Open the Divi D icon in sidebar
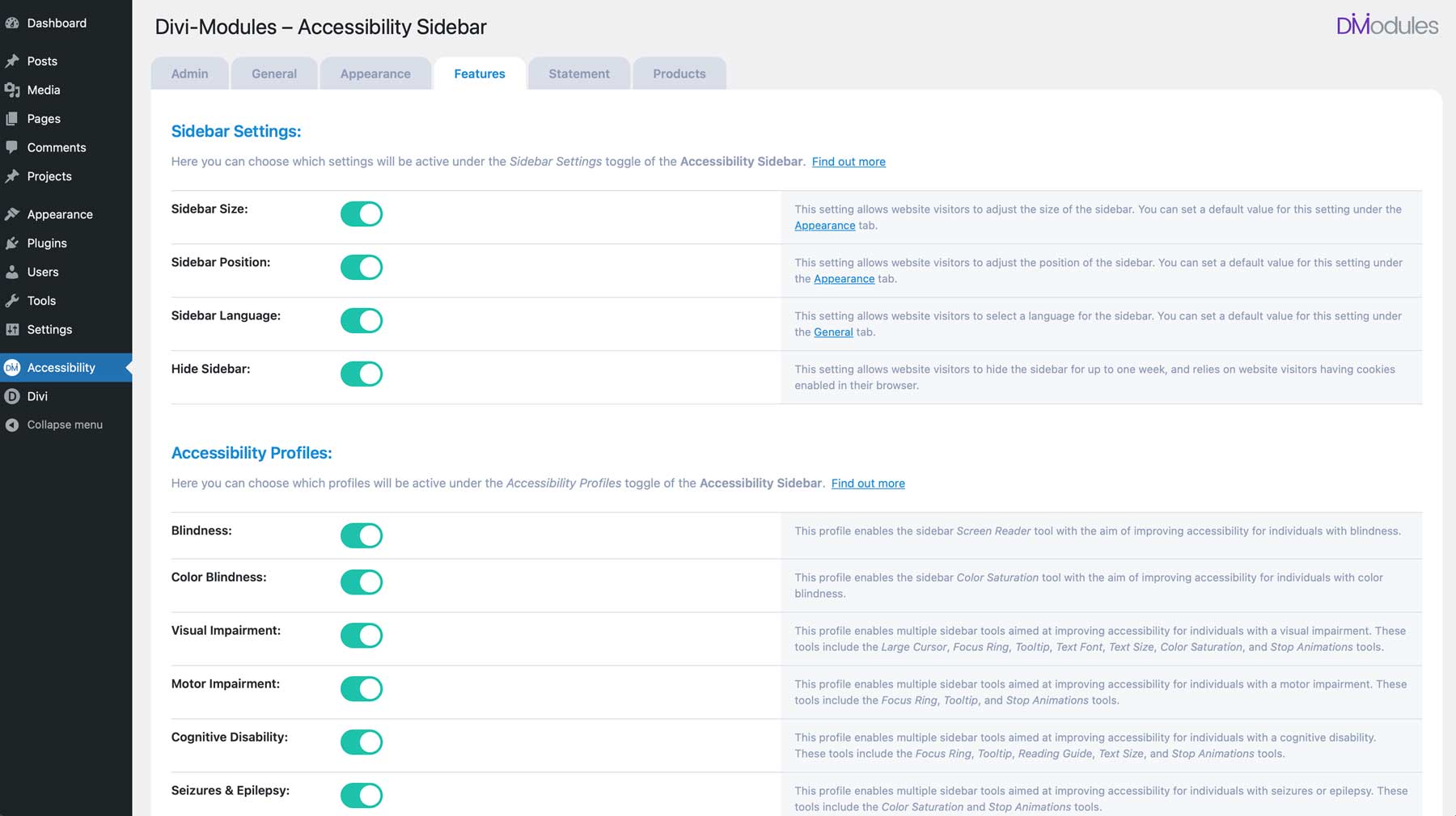This screenshot has height=816, width=1456. point(12,396)
